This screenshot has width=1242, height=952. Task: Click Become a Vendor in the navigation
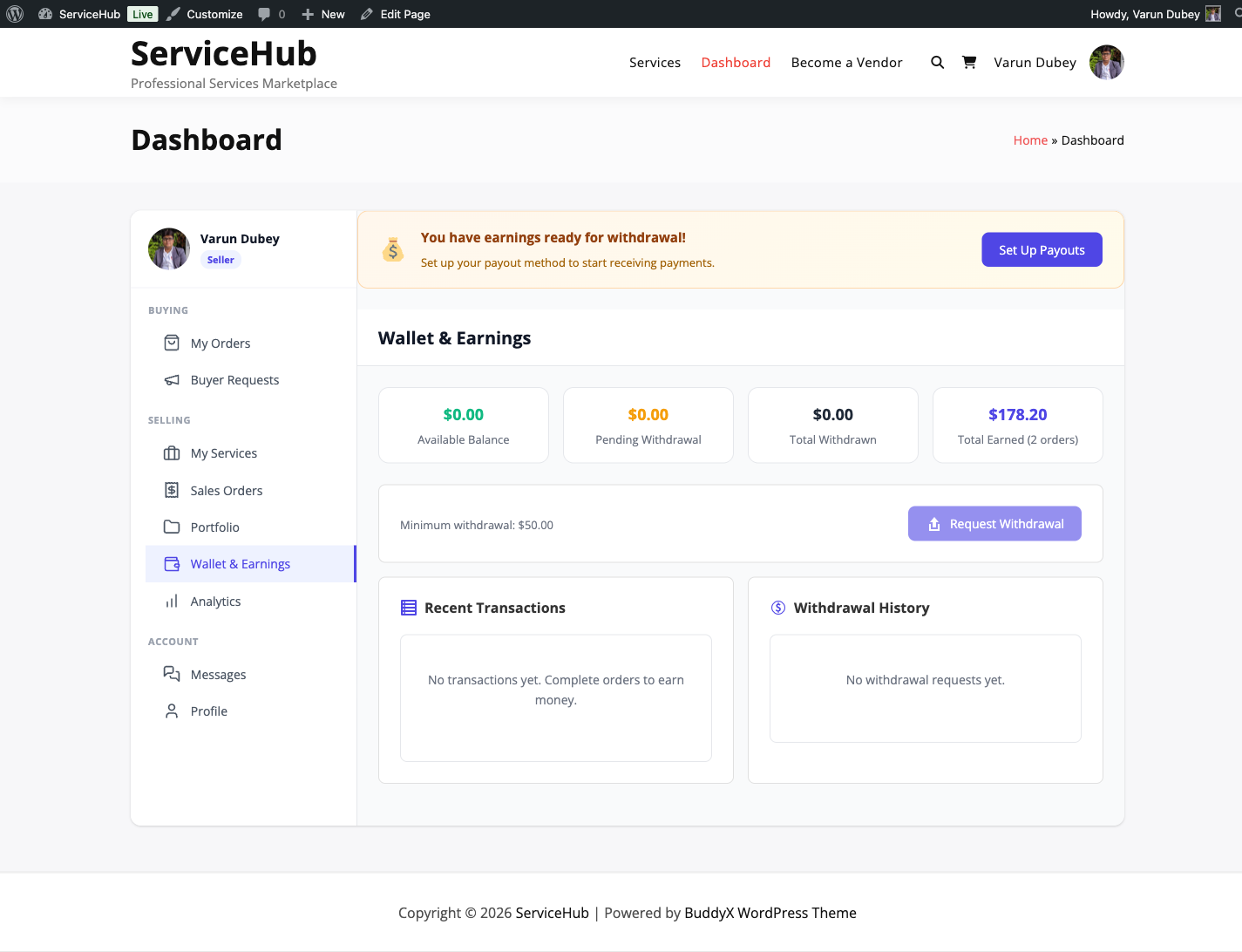click(x=846, y=62)
